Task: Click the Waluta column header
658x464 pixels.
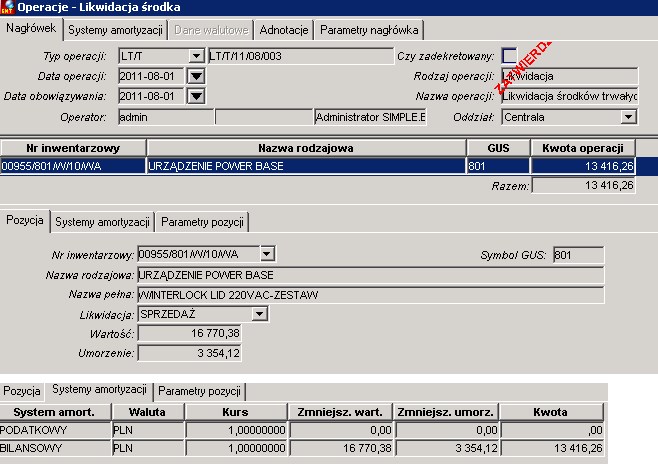Action: pos(147,412)
